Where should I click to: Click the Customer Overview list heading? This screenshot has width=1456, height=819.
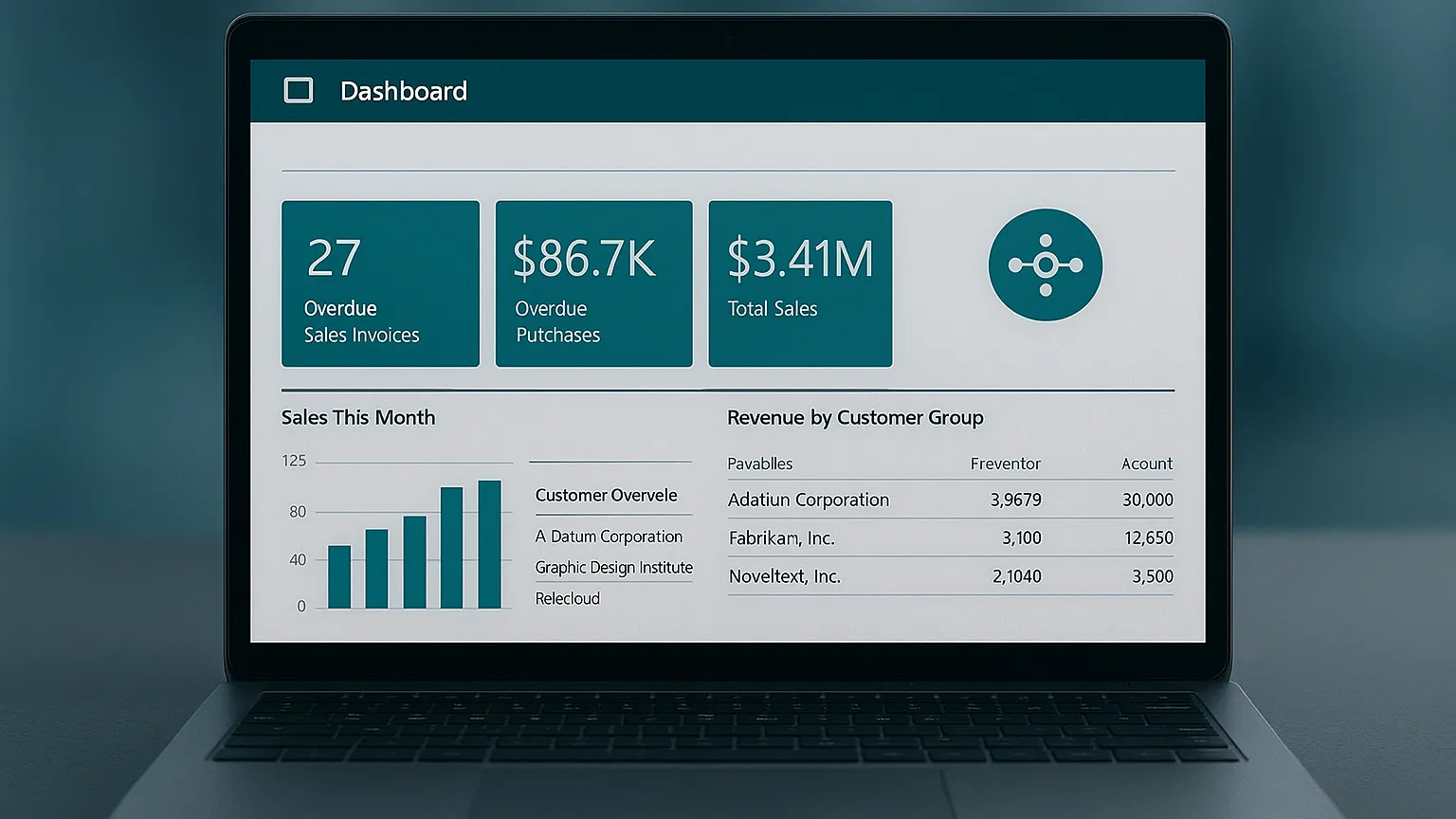click(x=606, y=496)
